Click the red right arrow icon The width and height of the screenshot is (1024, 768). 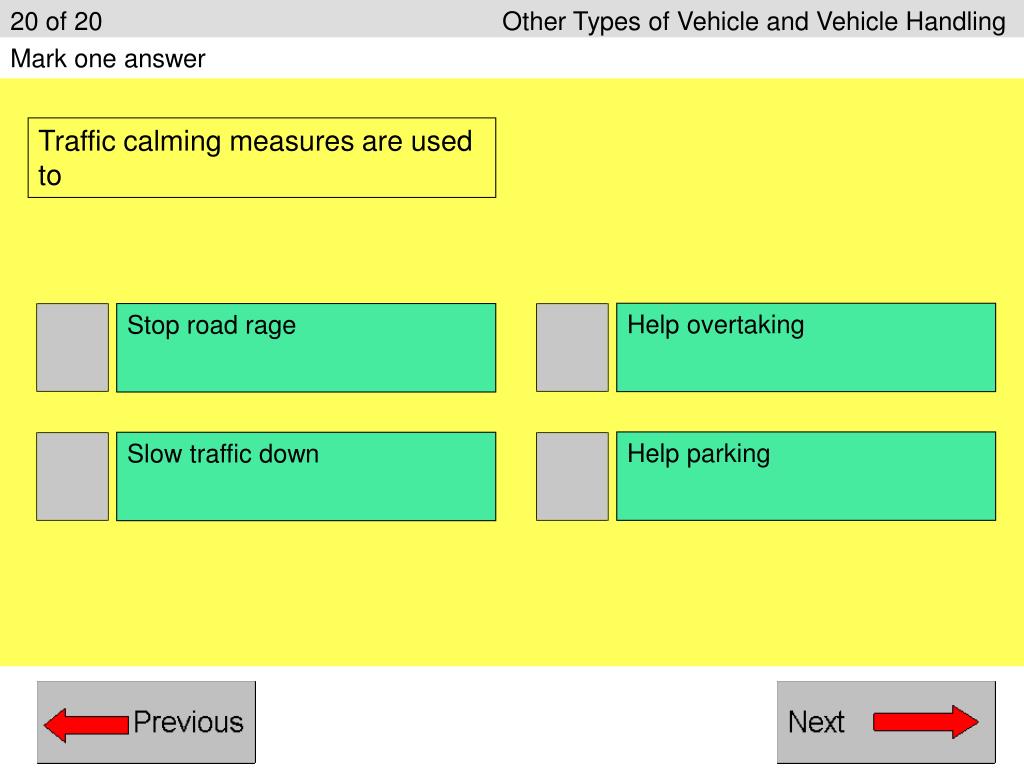[925, 722]
